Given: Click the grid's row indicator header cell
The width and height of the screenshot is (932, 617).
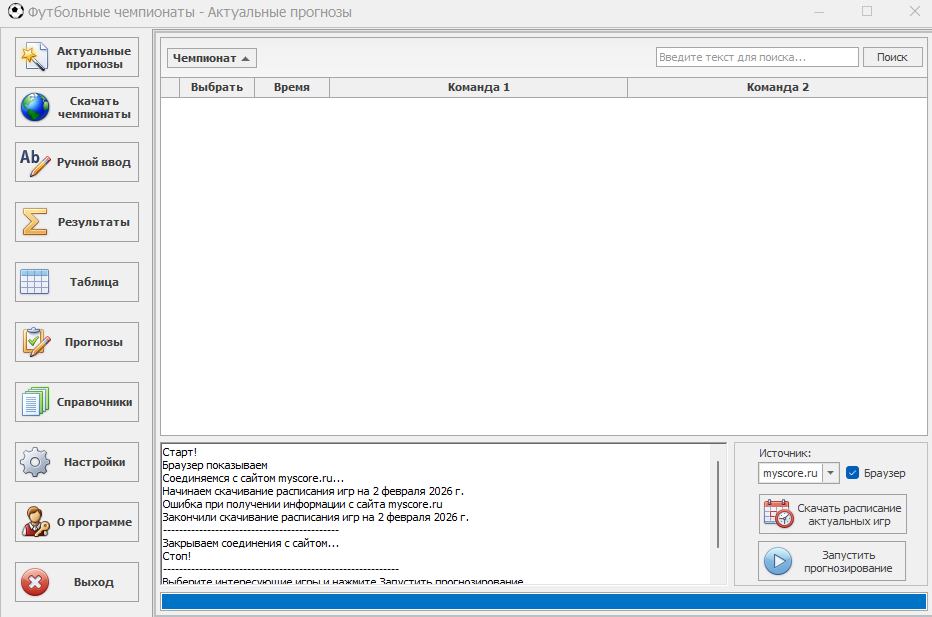Looking at the screenshot, I should (x=171, y=87).
